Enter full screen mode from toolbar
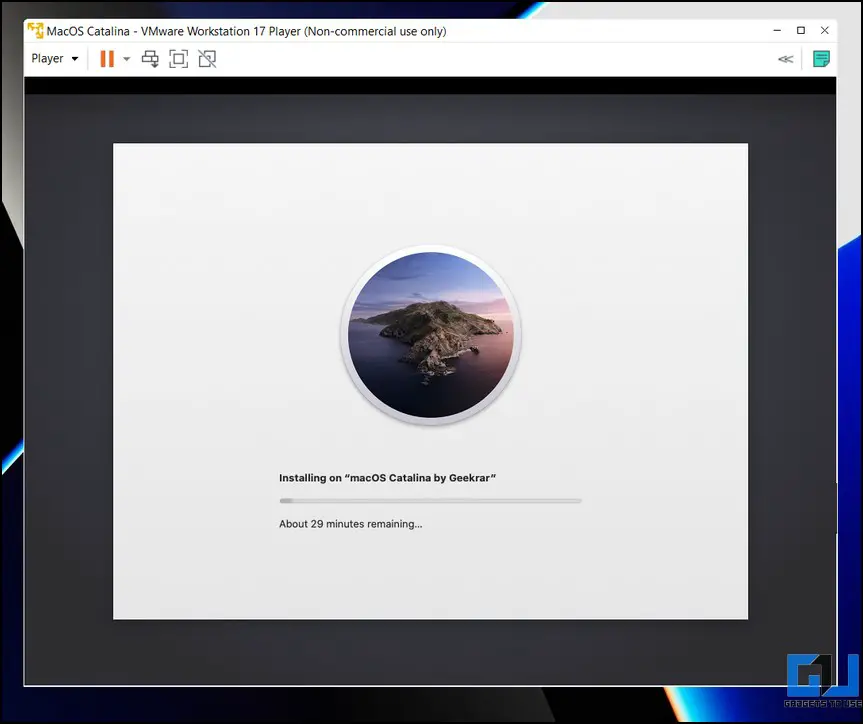 click(178, 59)
